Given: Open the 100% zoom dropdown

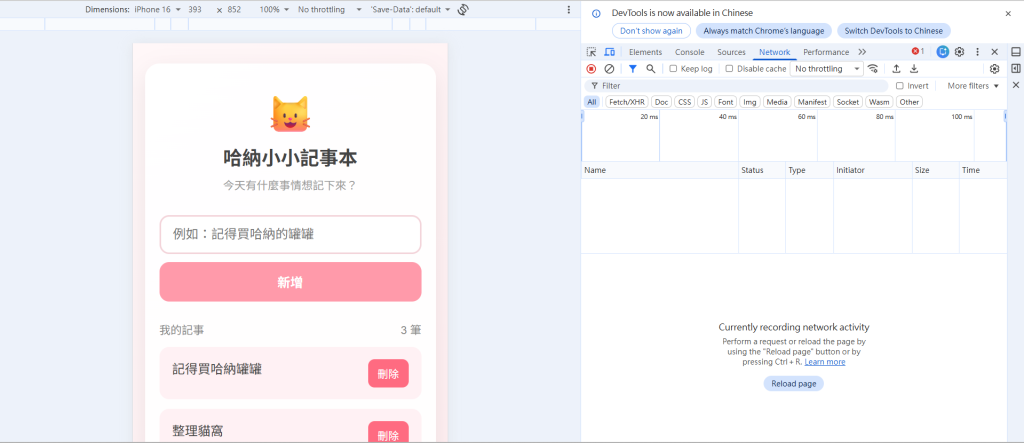Looking at the screenshot, I should pos(274,10).
